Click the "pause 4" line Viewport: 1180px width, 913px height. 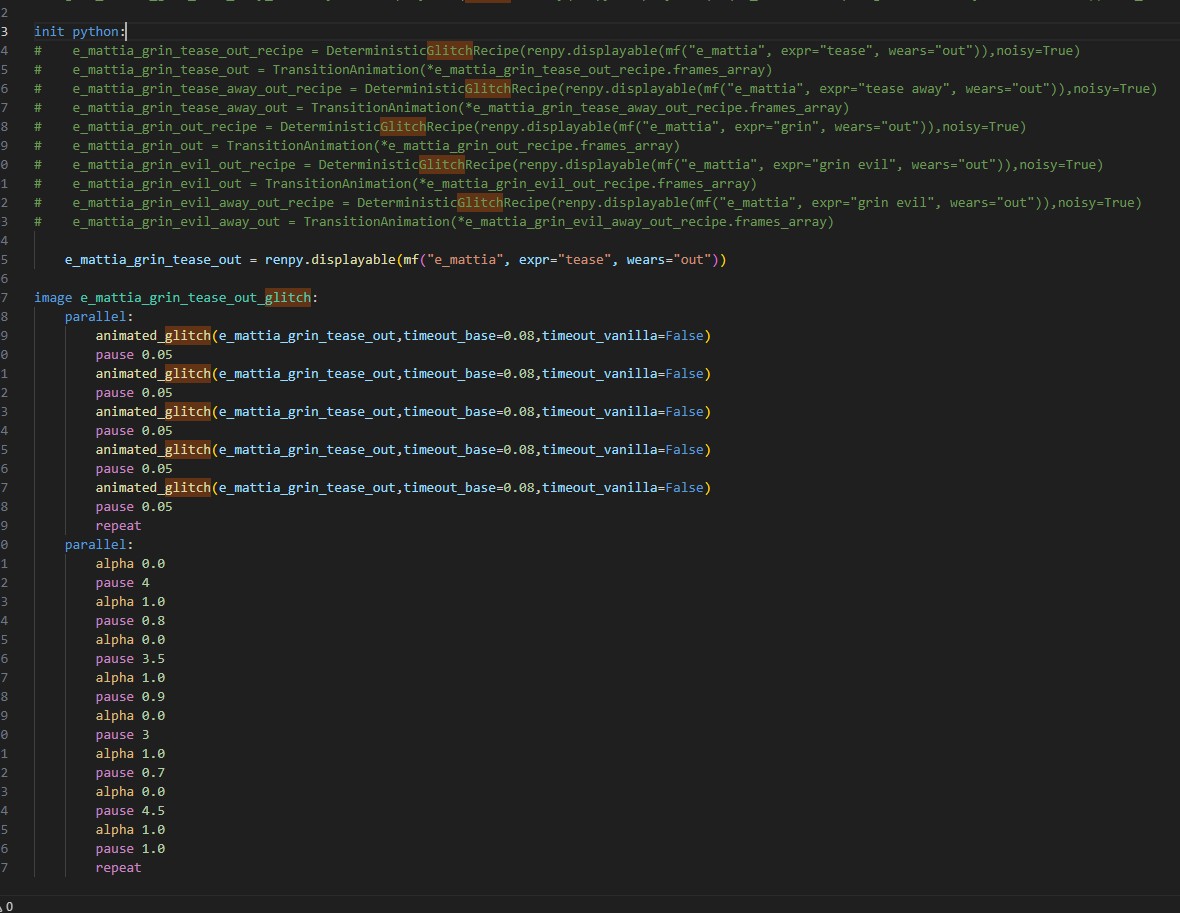tap(123, 583)
